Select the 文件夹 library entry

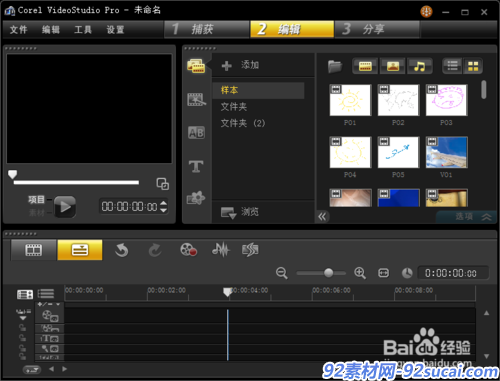coord(234,107)
